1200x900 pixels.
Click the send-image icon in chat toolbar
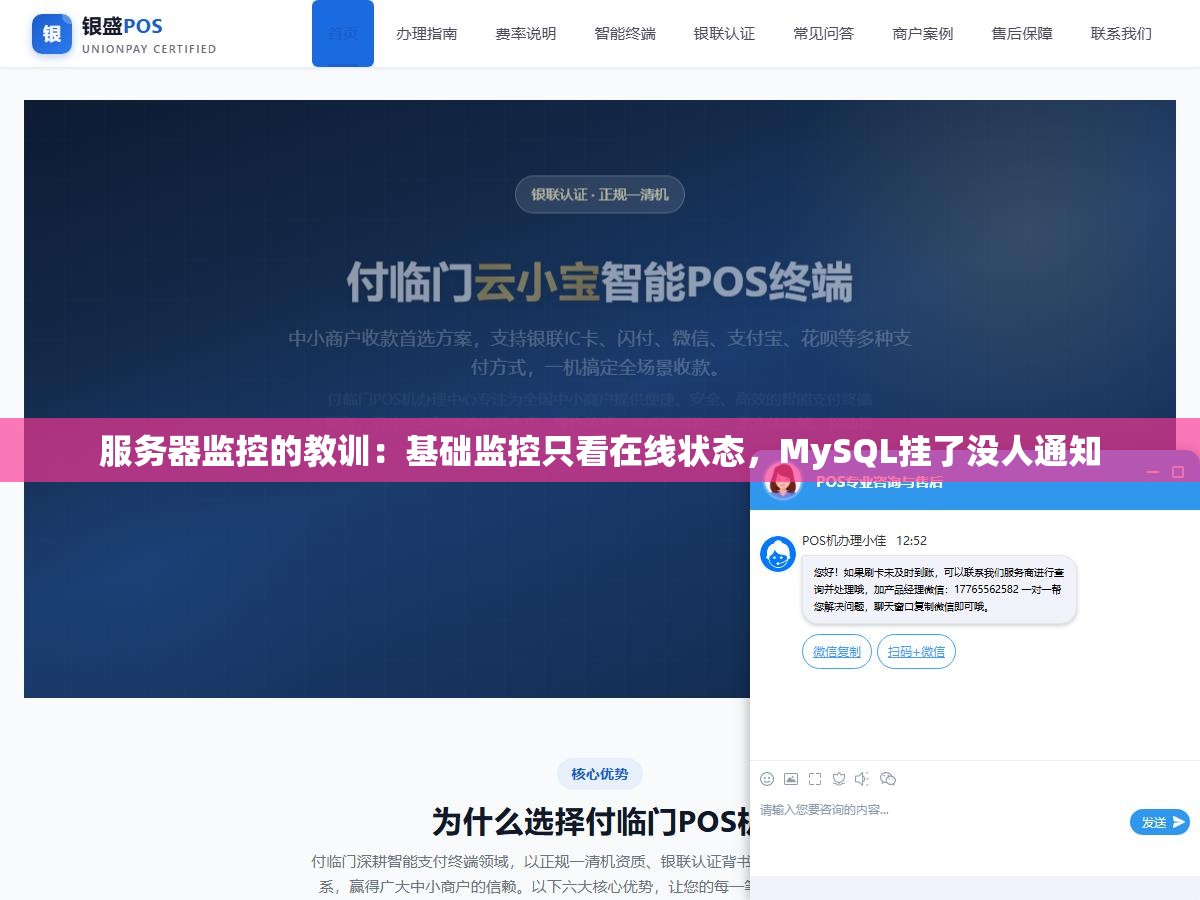click(791, 779)
